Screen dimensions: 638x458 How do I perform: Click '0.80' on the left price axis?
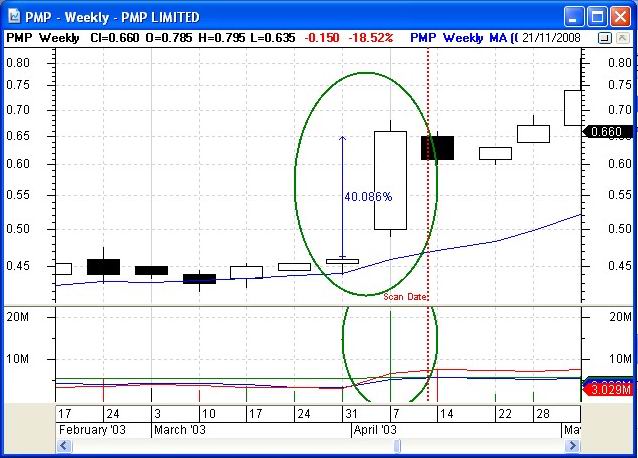(18, 63)
